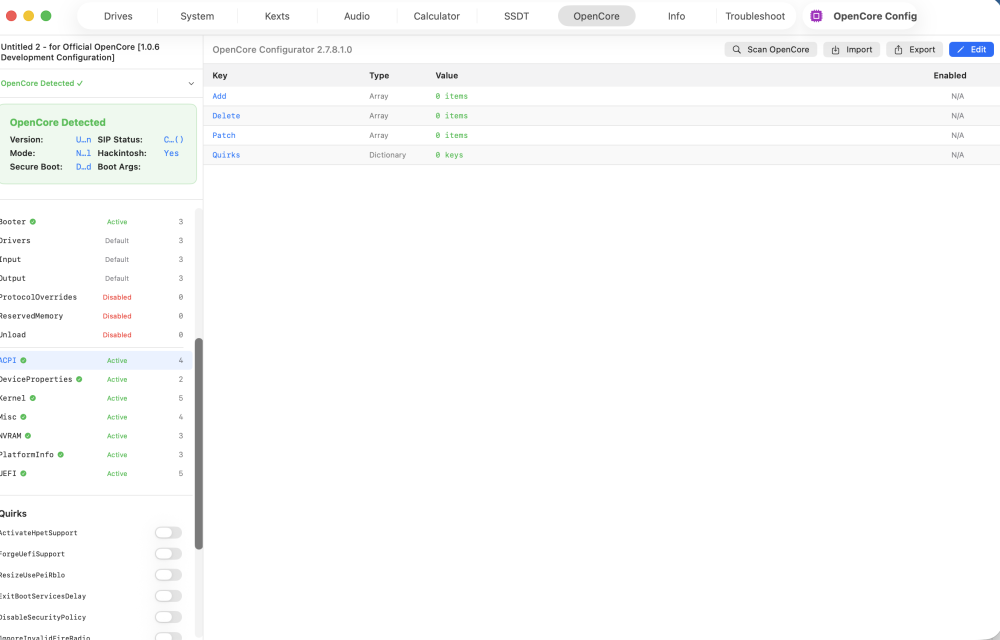Click green check beside PlatformInfo

click(x=61, y=455)
